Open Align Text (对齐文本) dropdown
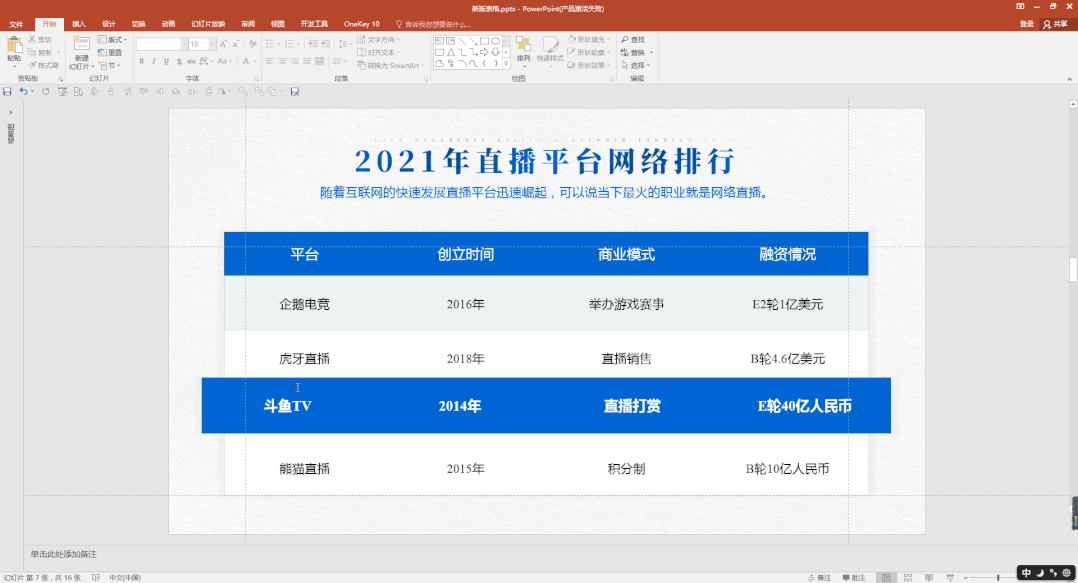 point(379,52)
